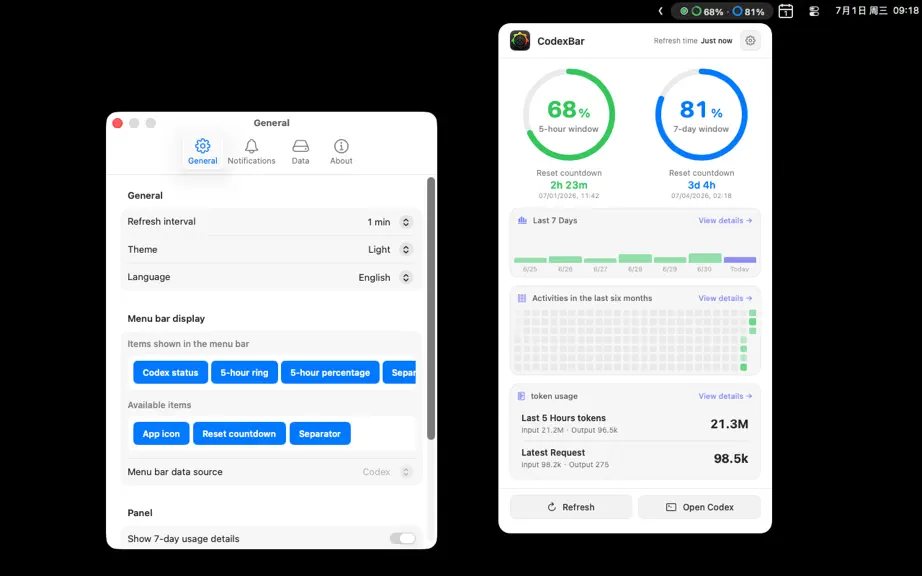
Task: Close the General settings window
Action: pos(118,123)
